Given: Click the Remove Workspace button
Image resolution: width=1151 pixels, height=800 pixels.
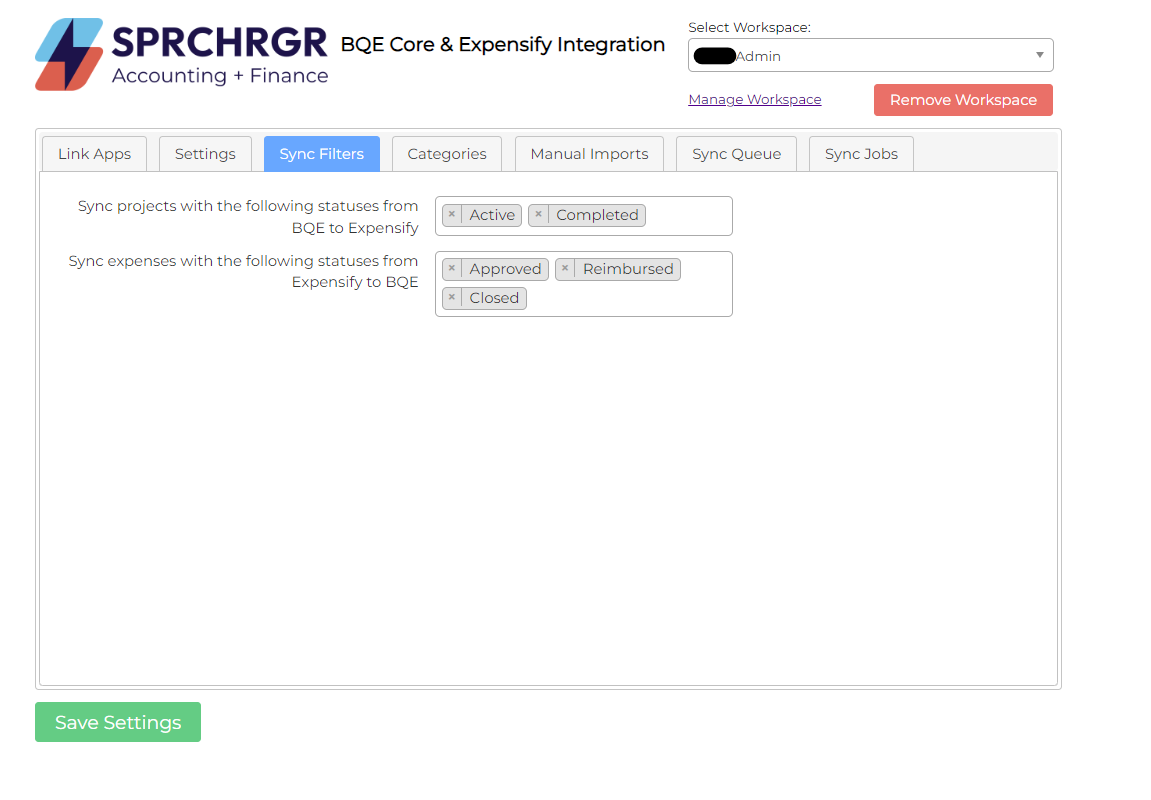Looking at the screenshot, I should pyautogui.click(x=963, y=100).
